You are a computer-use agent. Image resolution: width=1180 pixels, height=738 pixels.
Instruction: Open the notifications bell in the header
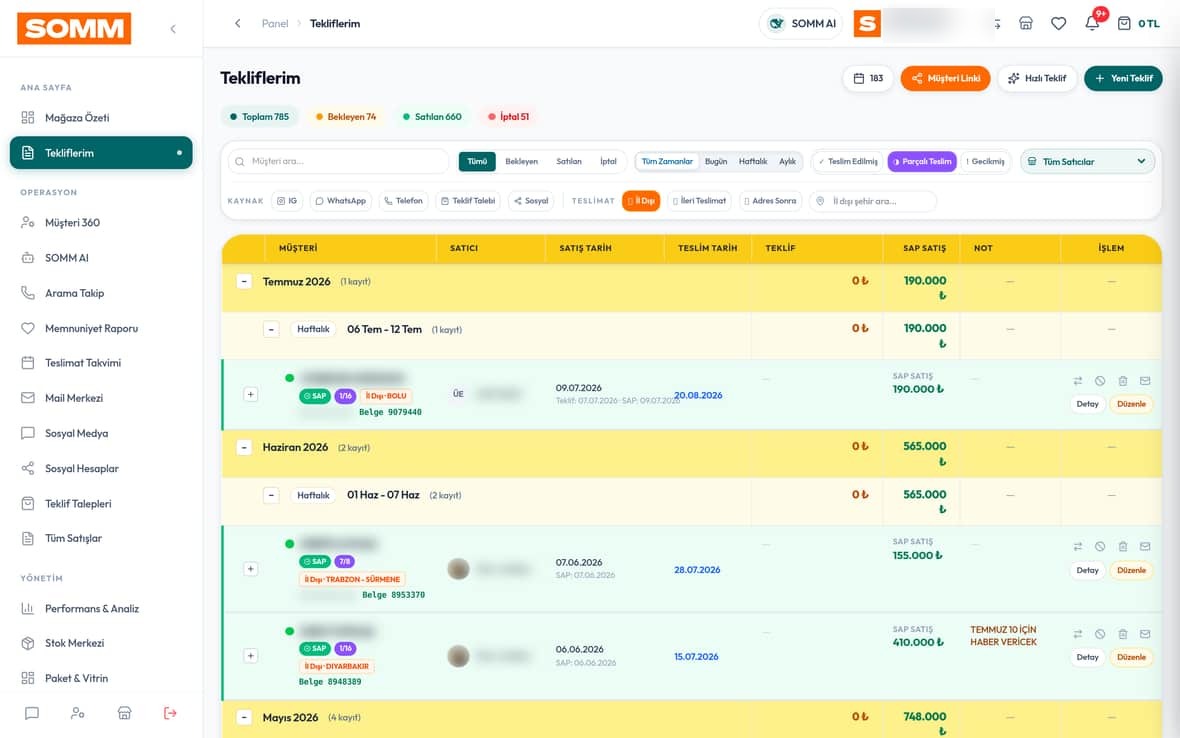pos(1092,23)
